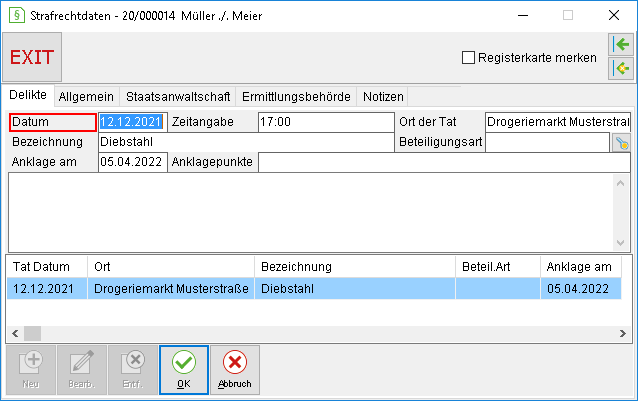Switch to Ermittlungsbehörde tab
The width and height of the screenshot is (638, 401).
(296, 97)
